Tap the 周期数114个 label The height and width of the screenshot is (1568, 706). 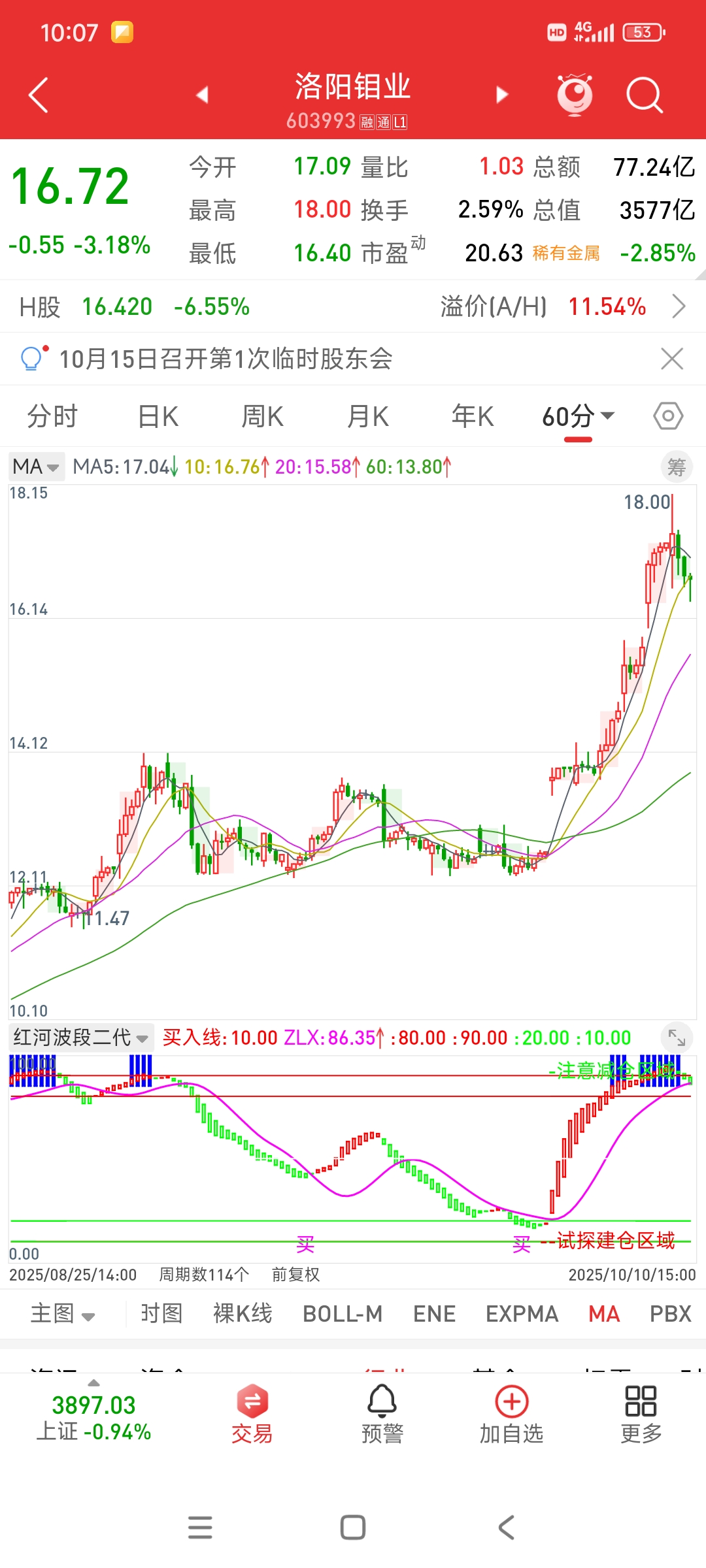coord(204,1275)
